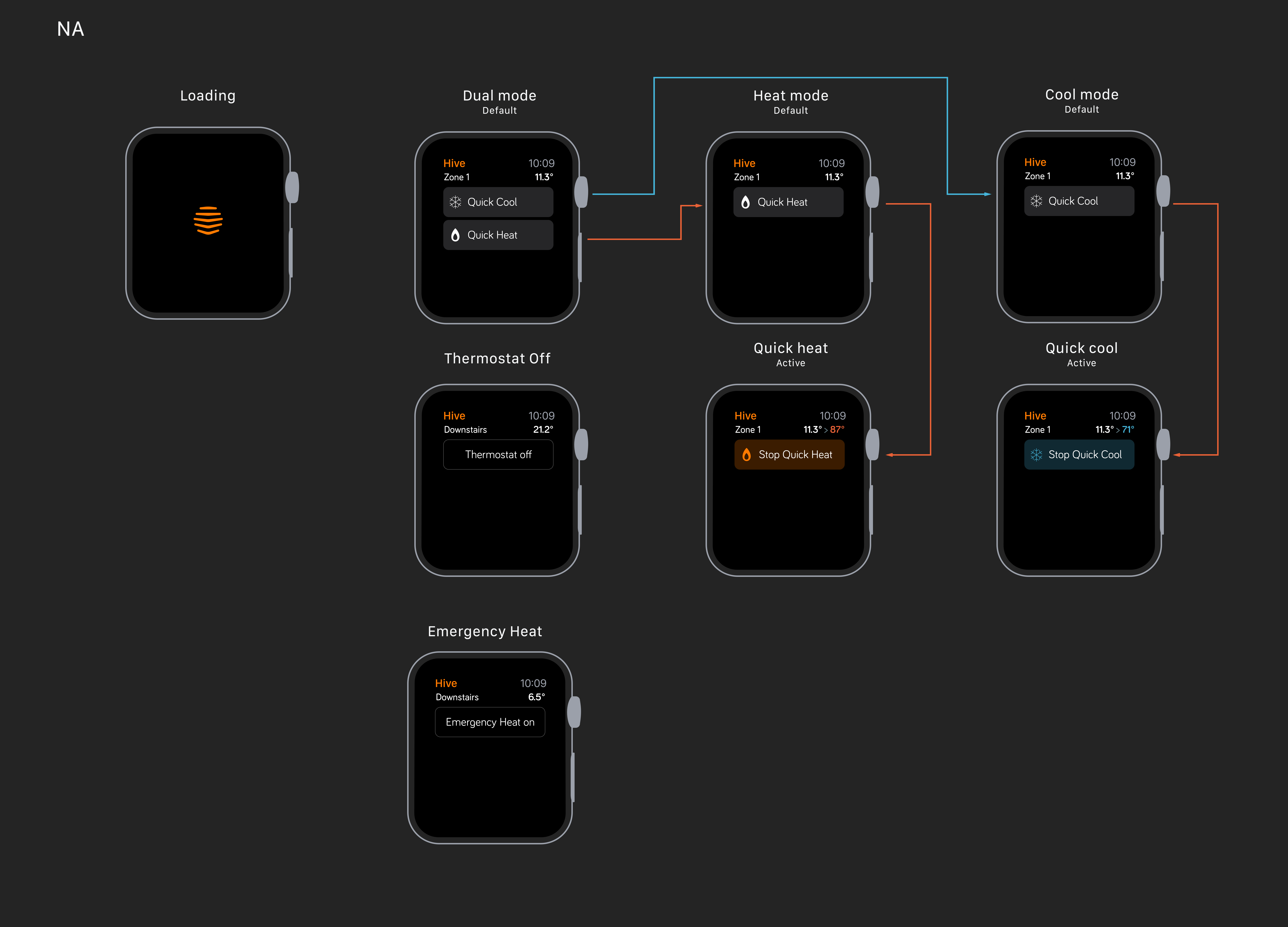Tap Quick Cool button in Dual mode
Image resolution: width=1288 pixels, height=927 pixels.
coord(498,202)
